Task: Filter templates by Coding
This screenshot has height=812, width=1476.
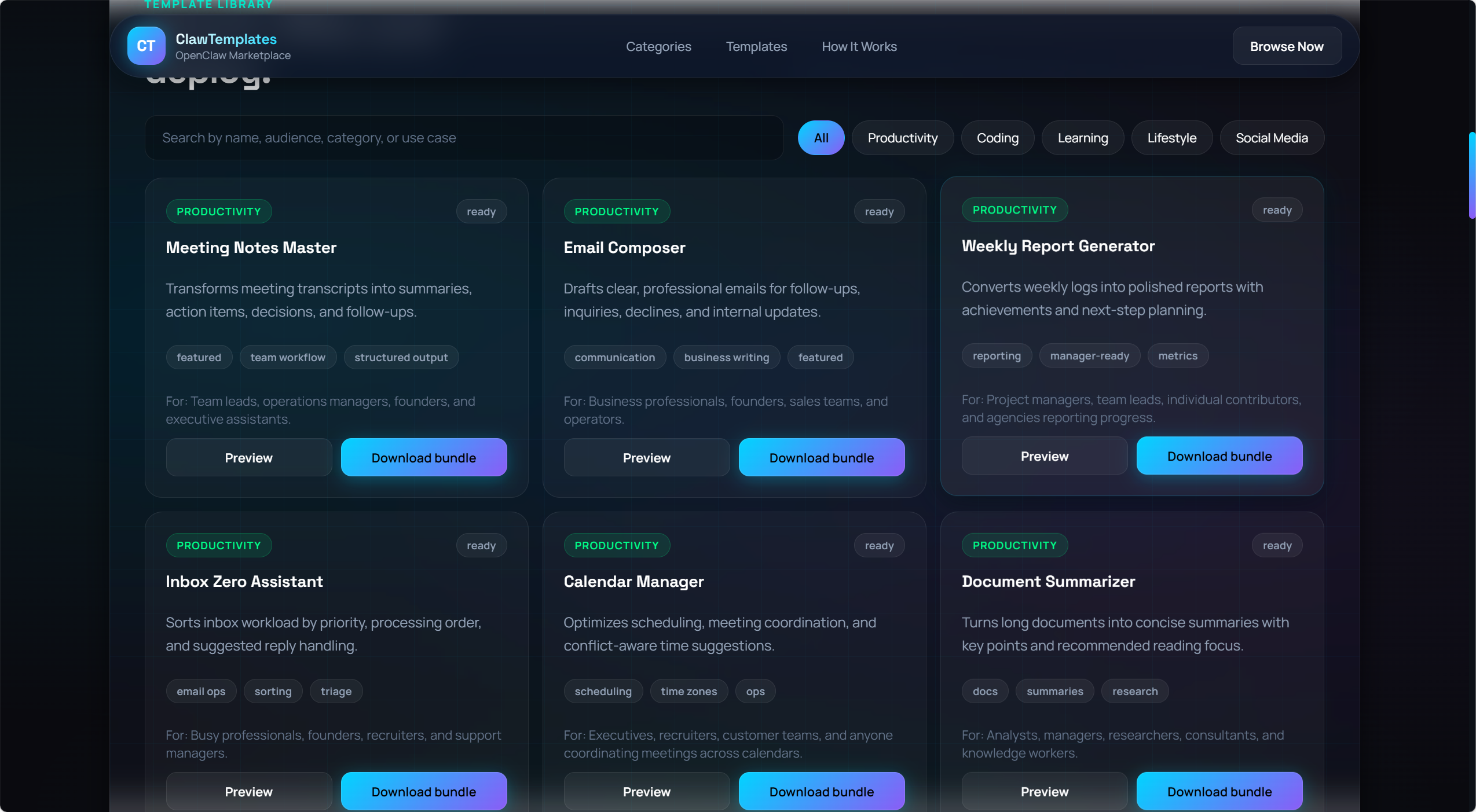Action: [x=997, y=138]
